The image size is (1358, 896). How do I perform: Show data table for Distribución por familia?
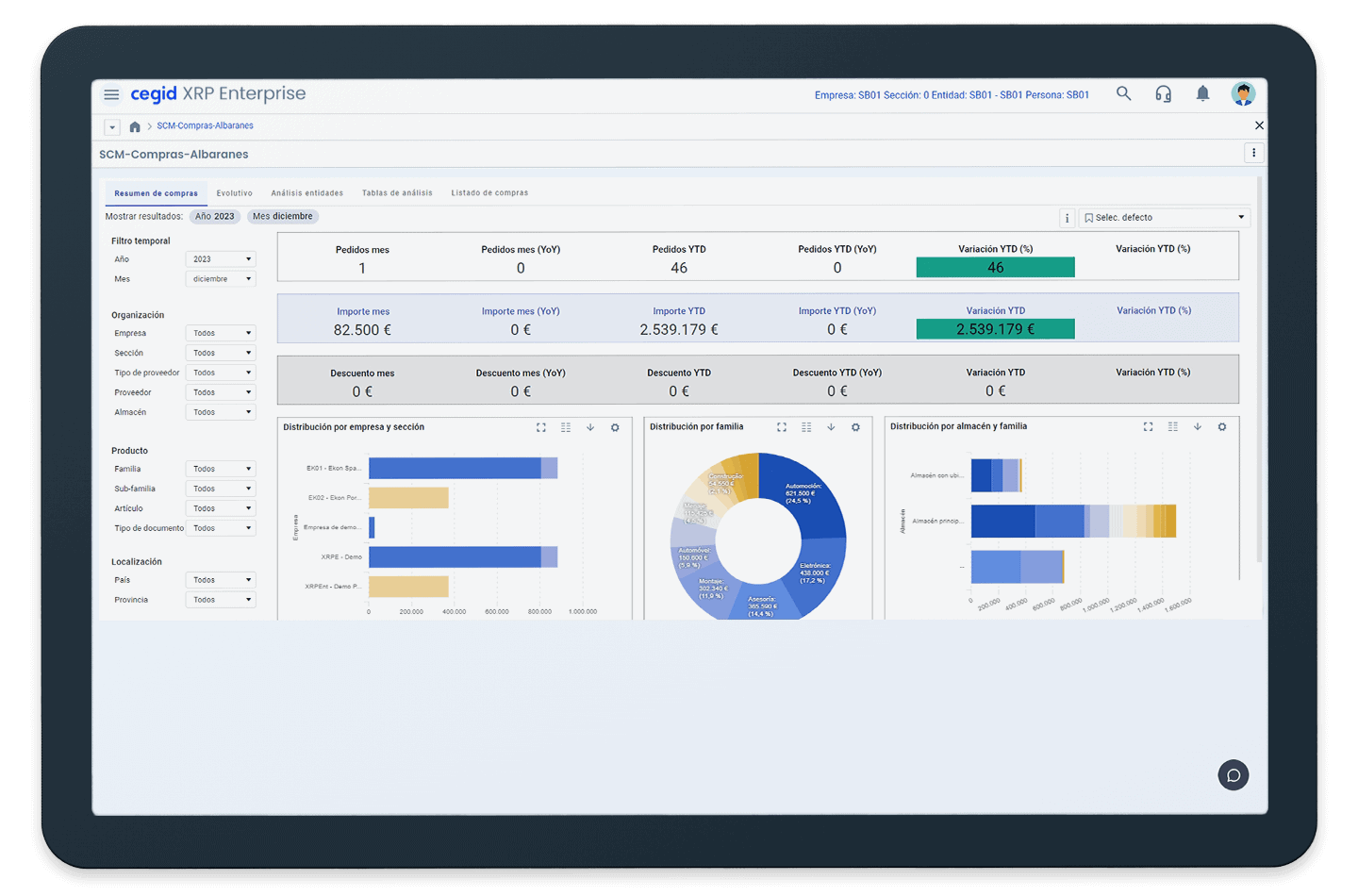click(806, 427)
